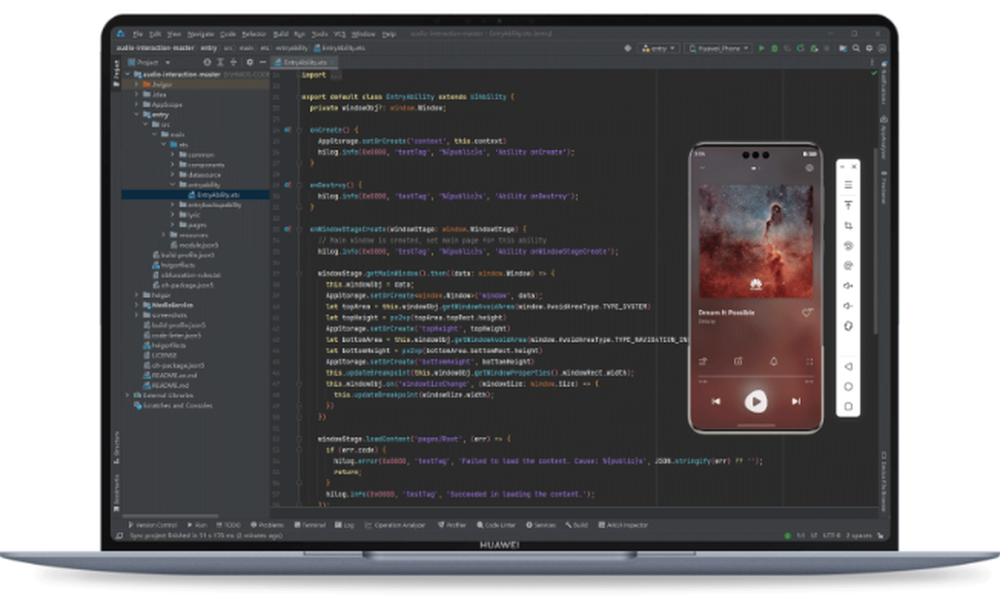Click the build hammer icon left of entry dropdown
This screenshot has width=1000, height=612.
coord(628,48)
